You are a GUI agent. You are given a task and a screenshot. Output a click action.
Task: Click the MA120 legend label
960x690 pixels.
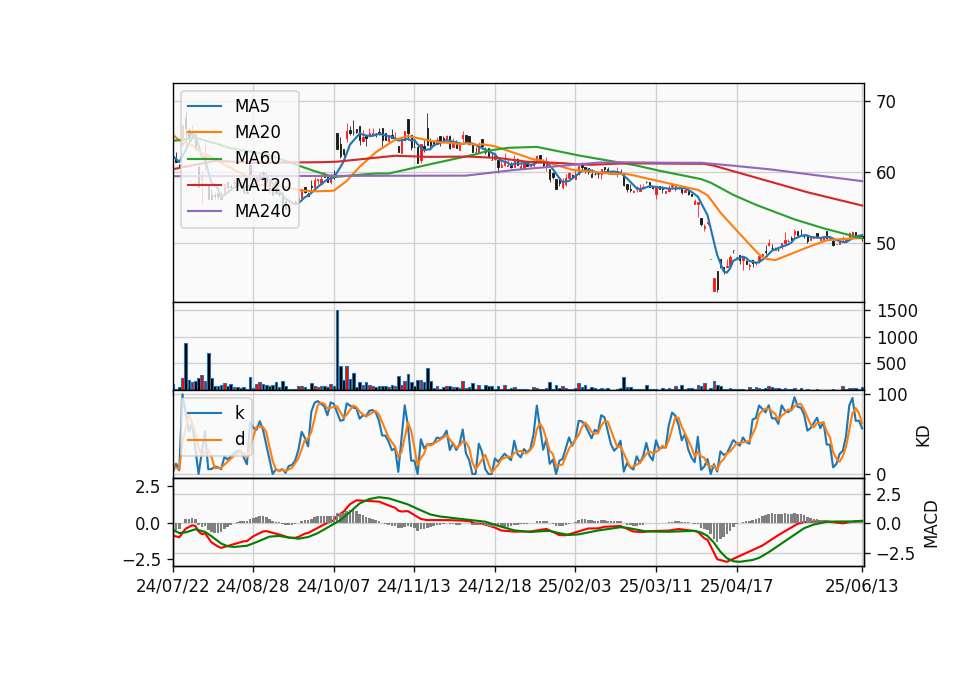[x=263, y=184]
